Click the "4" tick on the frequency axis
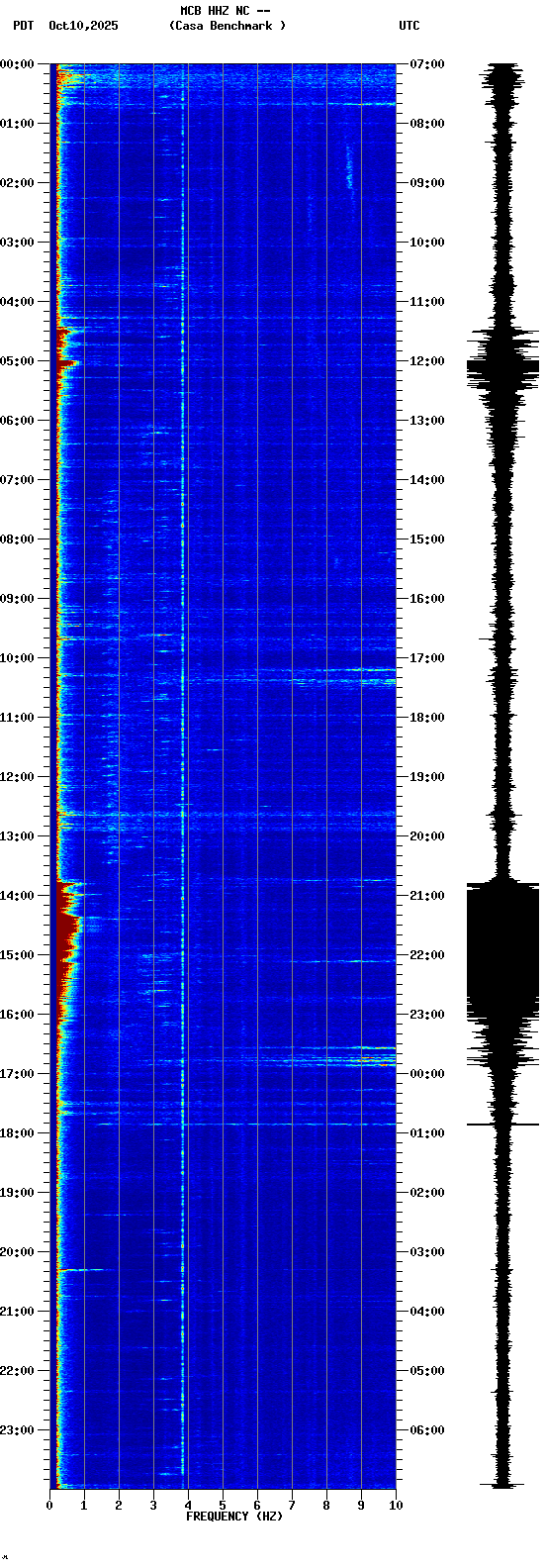Viewport: 546px width, 1568px height. coord(188,1506)
